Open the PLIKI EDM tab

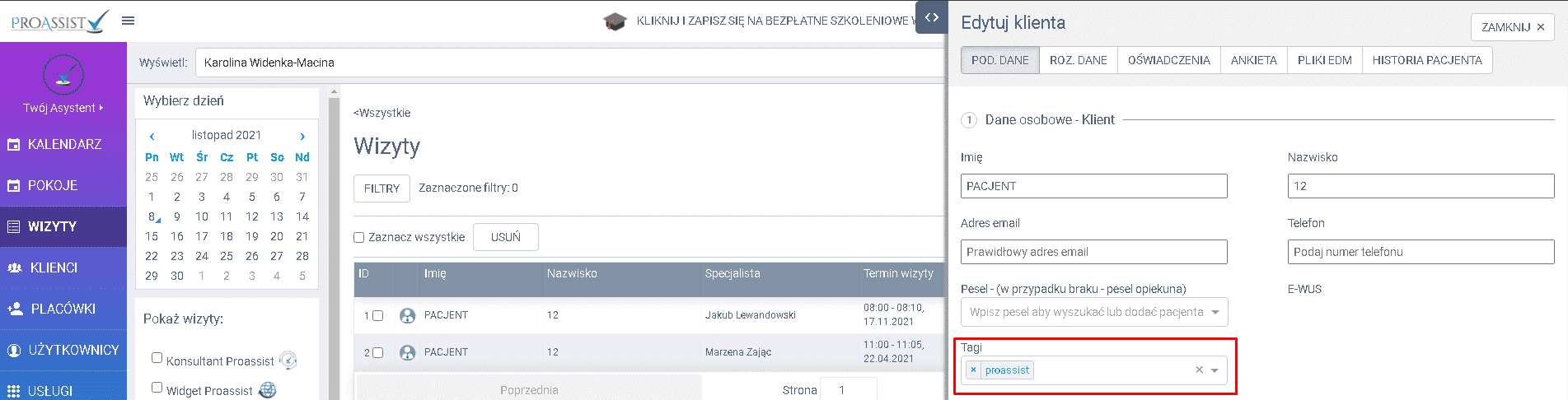click(x=1324, y=60)
